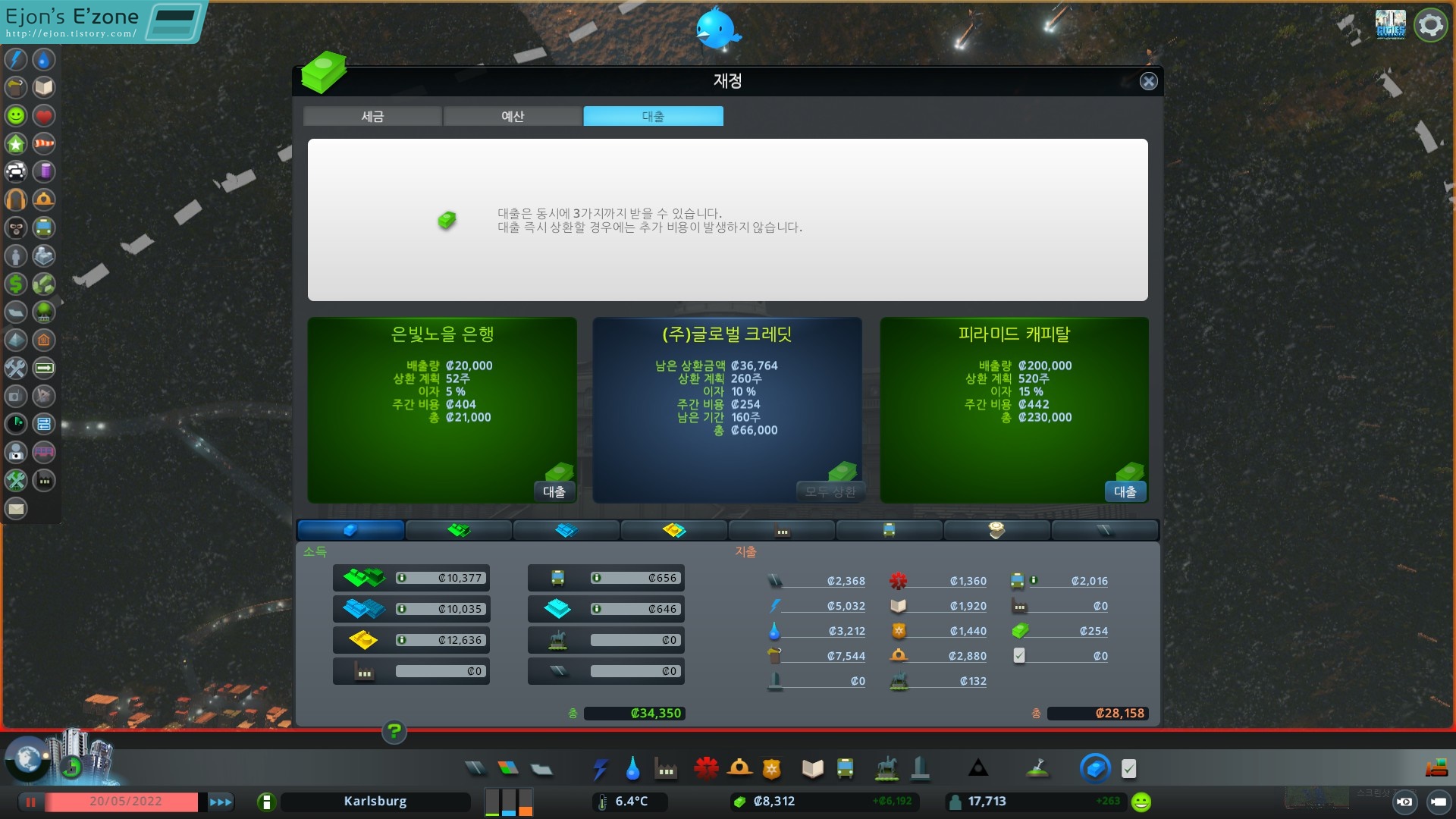Open the Healthcare red cross build menu
Screen dimensions: 1456x819
point(706,769)
